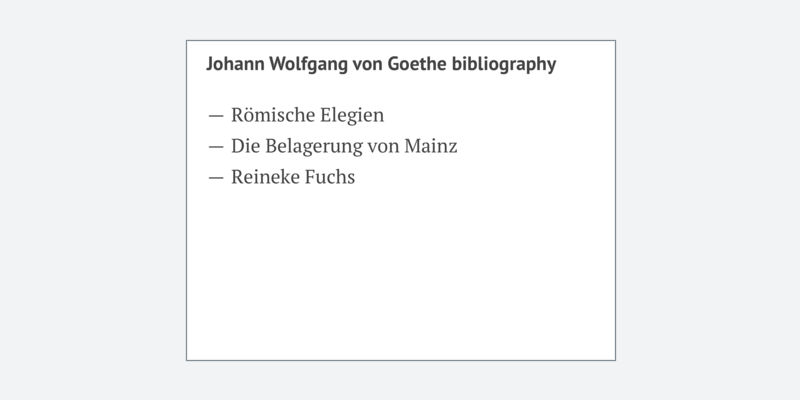Click the word "Goethe" in the title
This screenshot has height=400, width=800.
tap(417, 64)
